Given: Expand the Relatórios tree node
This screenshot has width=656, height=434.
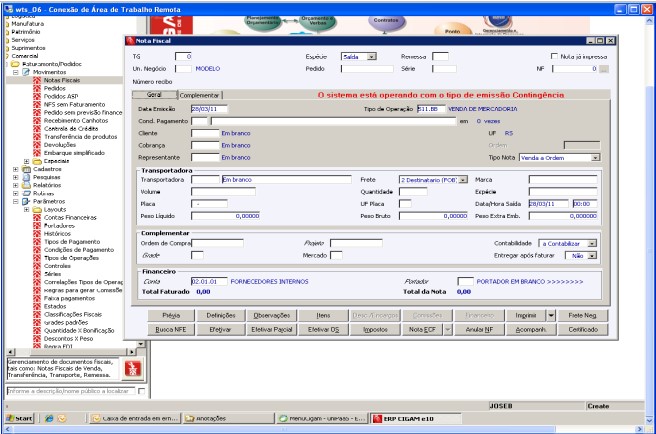Looking at the screenshot, I should [15, 185].
